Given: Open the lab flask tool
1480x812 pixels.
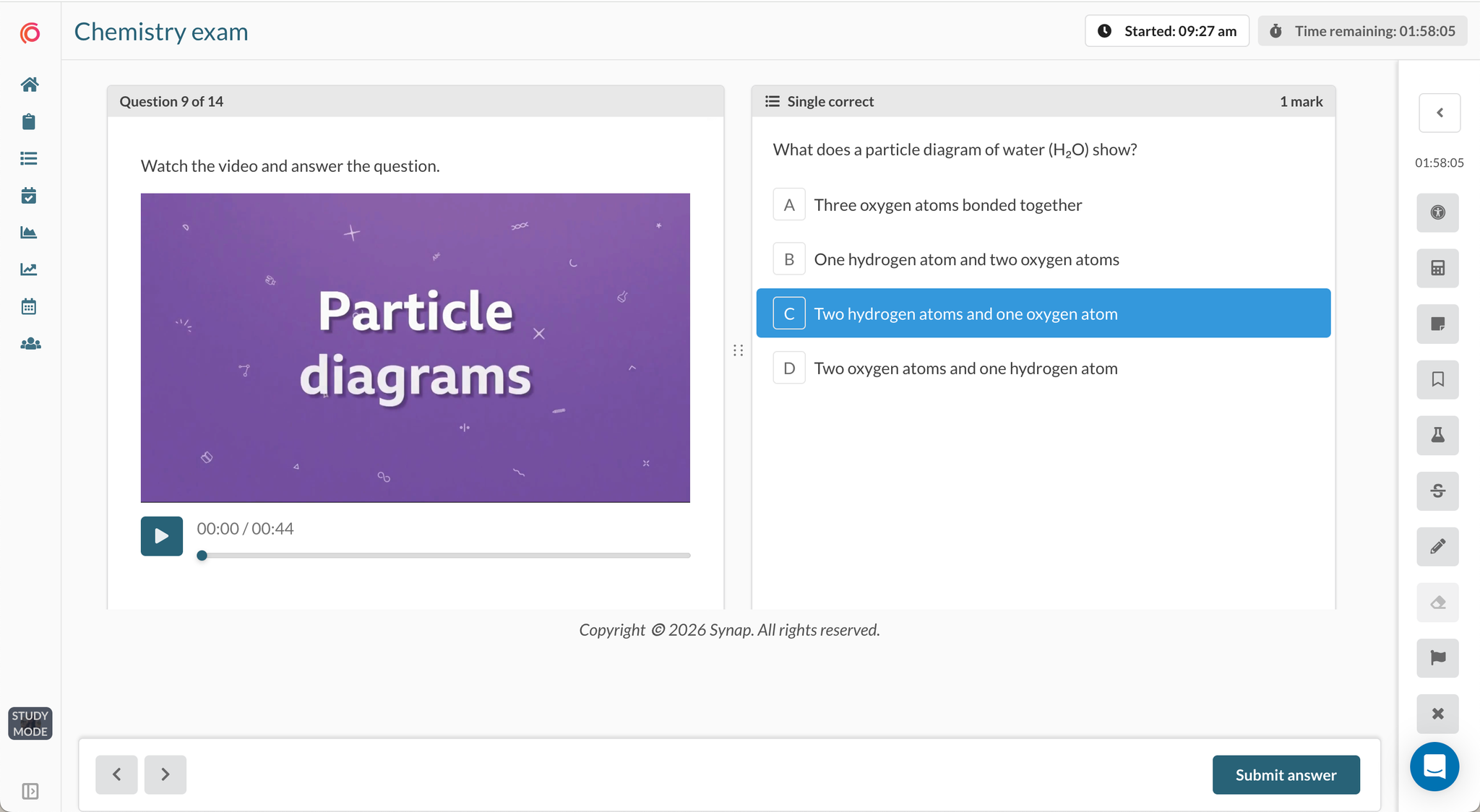Looking at the screenshot, I should coord(1437,435).
